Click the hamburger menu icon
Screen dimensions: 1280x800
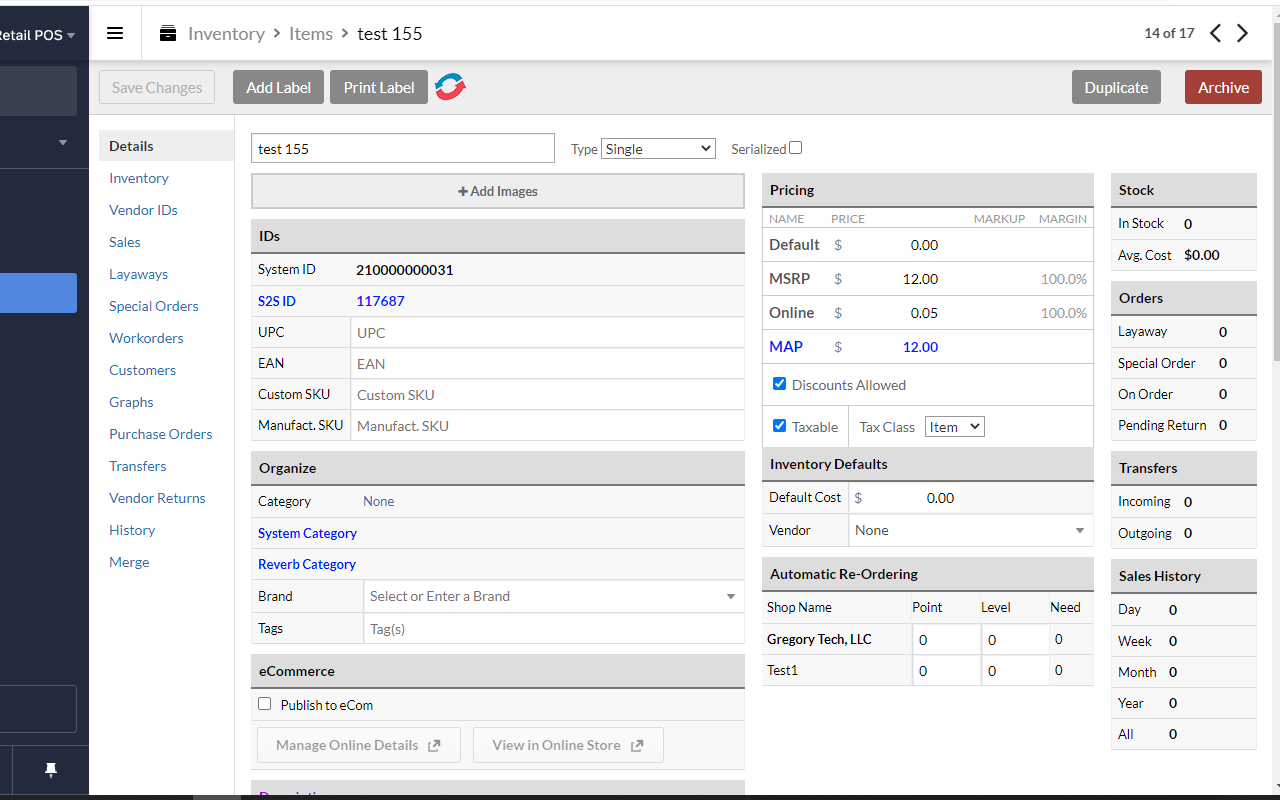point(115,32)
